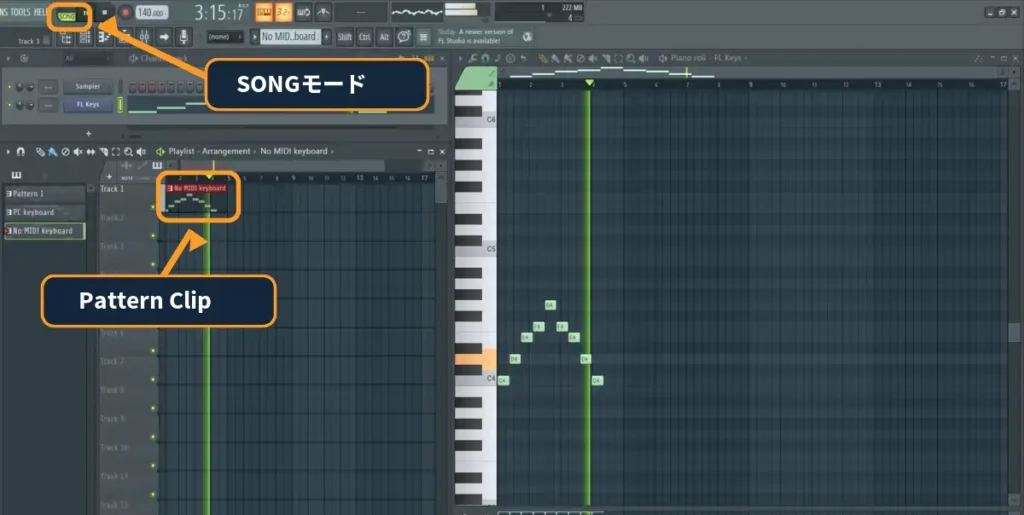Toggle typing keyboard to piano icon
The image size is (1024, 515).
(x=264, y=12)
